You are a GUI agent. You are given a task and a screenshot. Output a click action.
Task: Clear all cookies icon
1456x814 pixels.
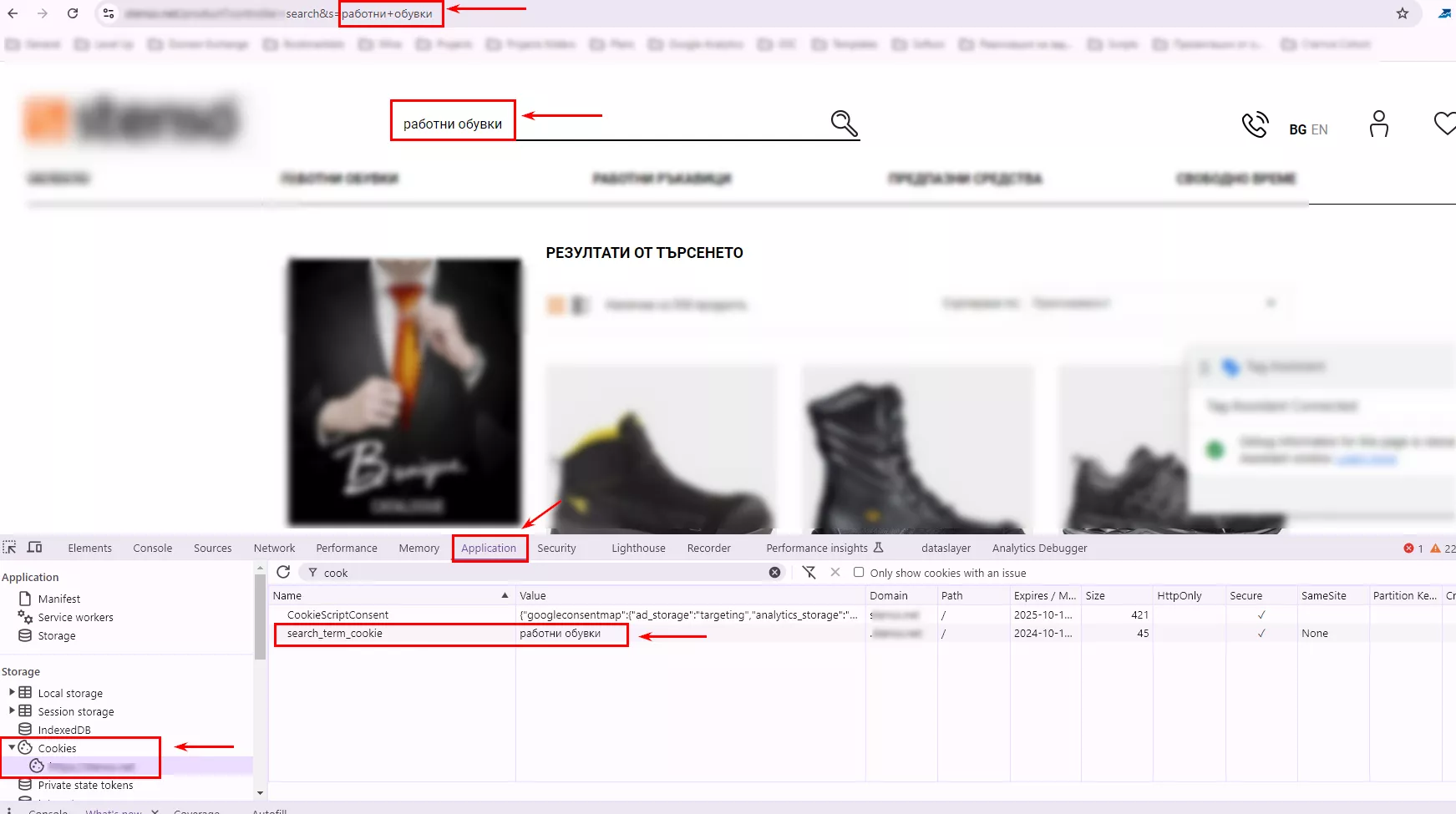coord(809,572)
